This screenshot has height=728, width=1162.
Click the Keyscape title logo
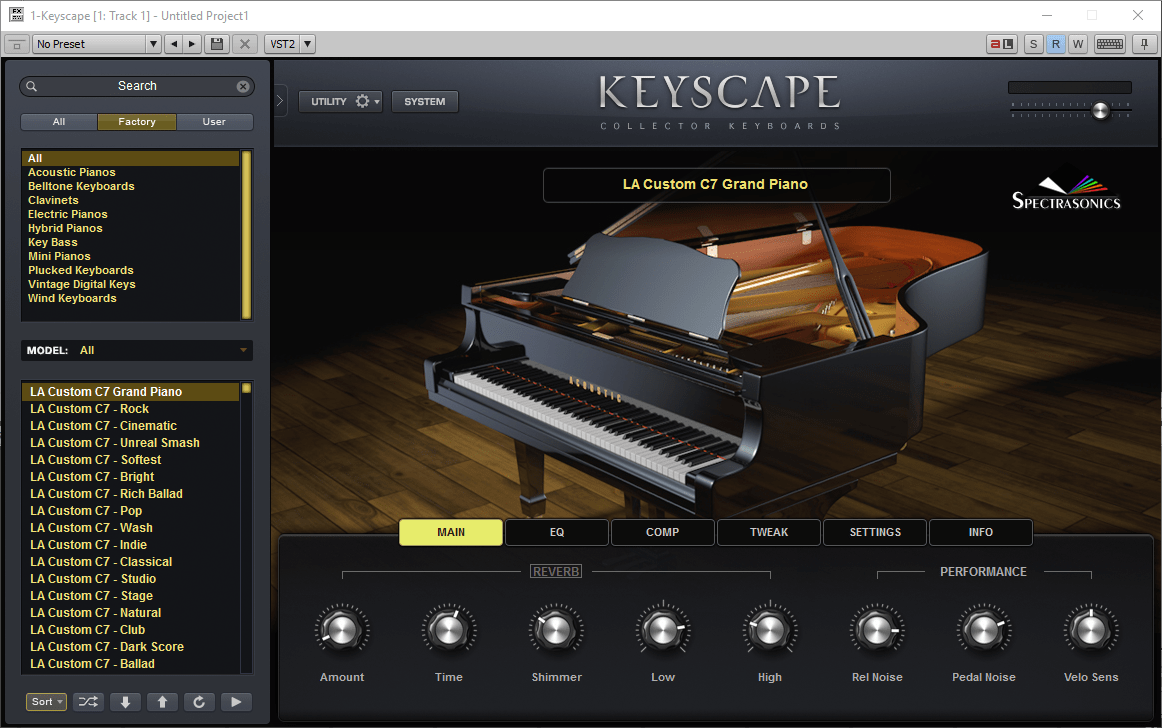[719, 93]
